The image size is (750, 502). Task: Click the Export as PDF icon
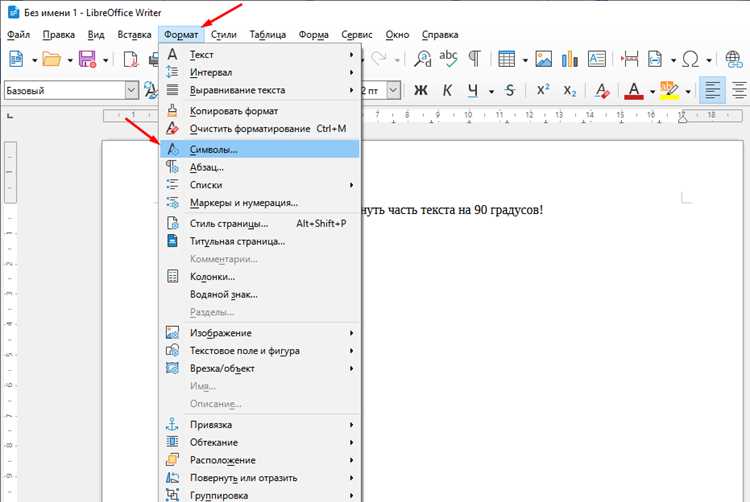(x=131, y=59)
